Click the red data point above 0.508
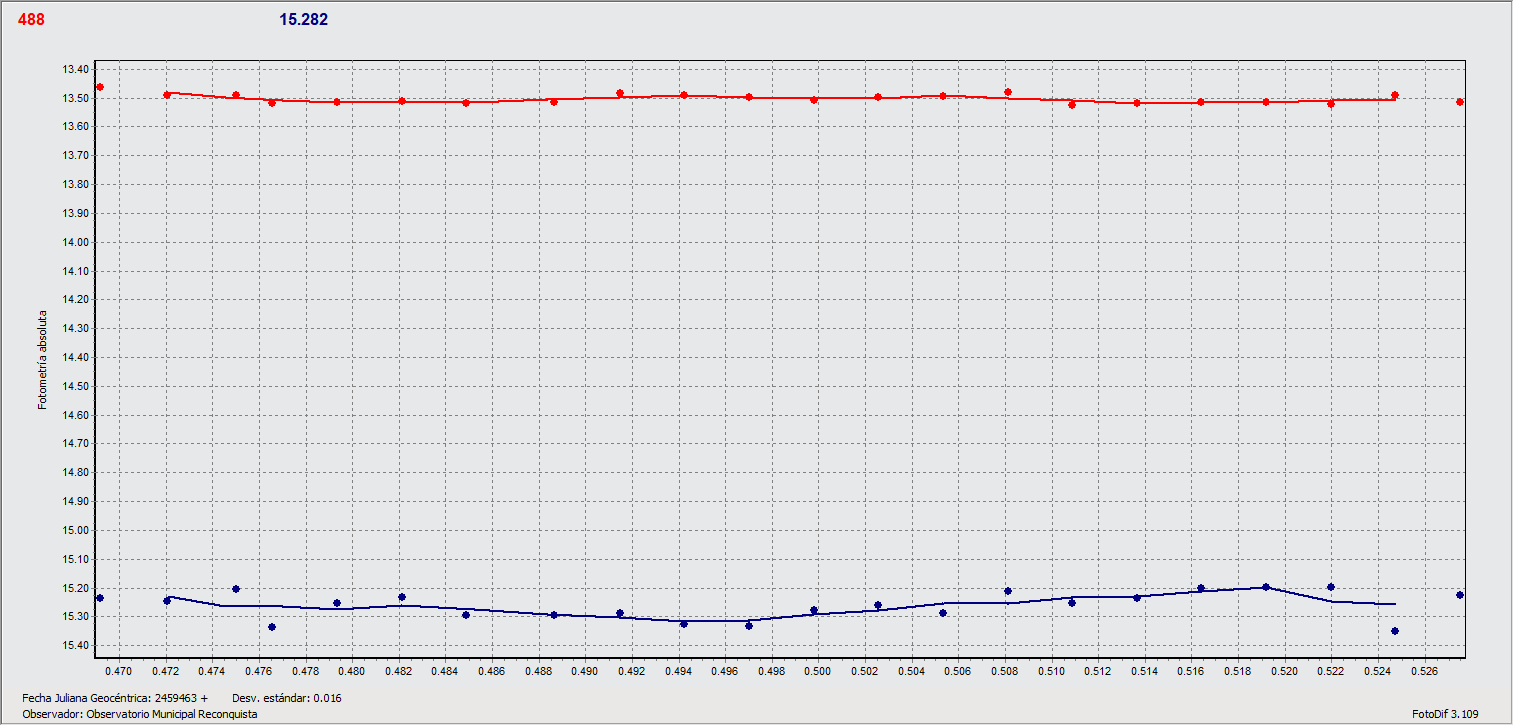Image resolution: width=1514 pixels, height=726 pixels. (x=1008, y=92)
